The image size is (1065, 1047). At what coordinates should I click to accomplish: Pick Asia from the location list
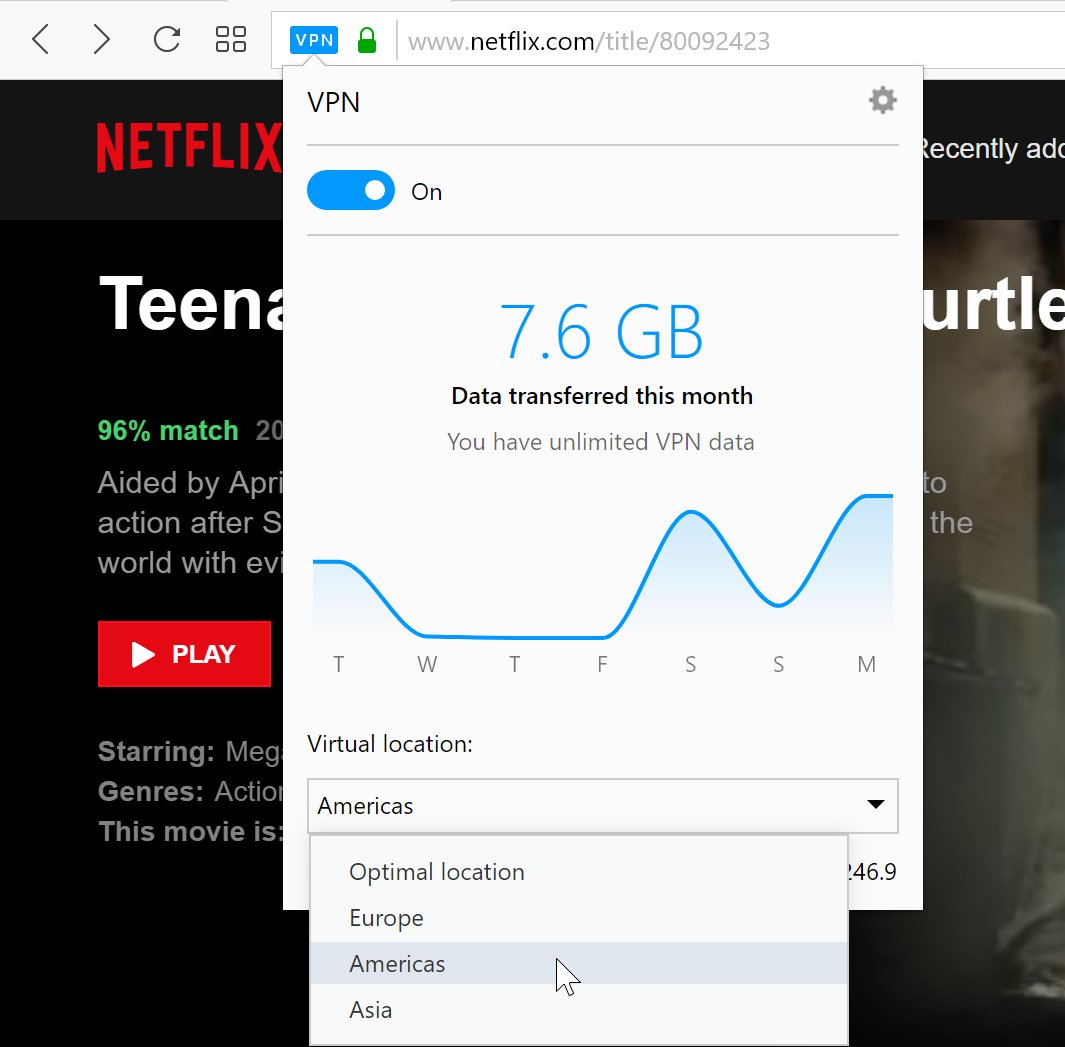(579, 1010)
